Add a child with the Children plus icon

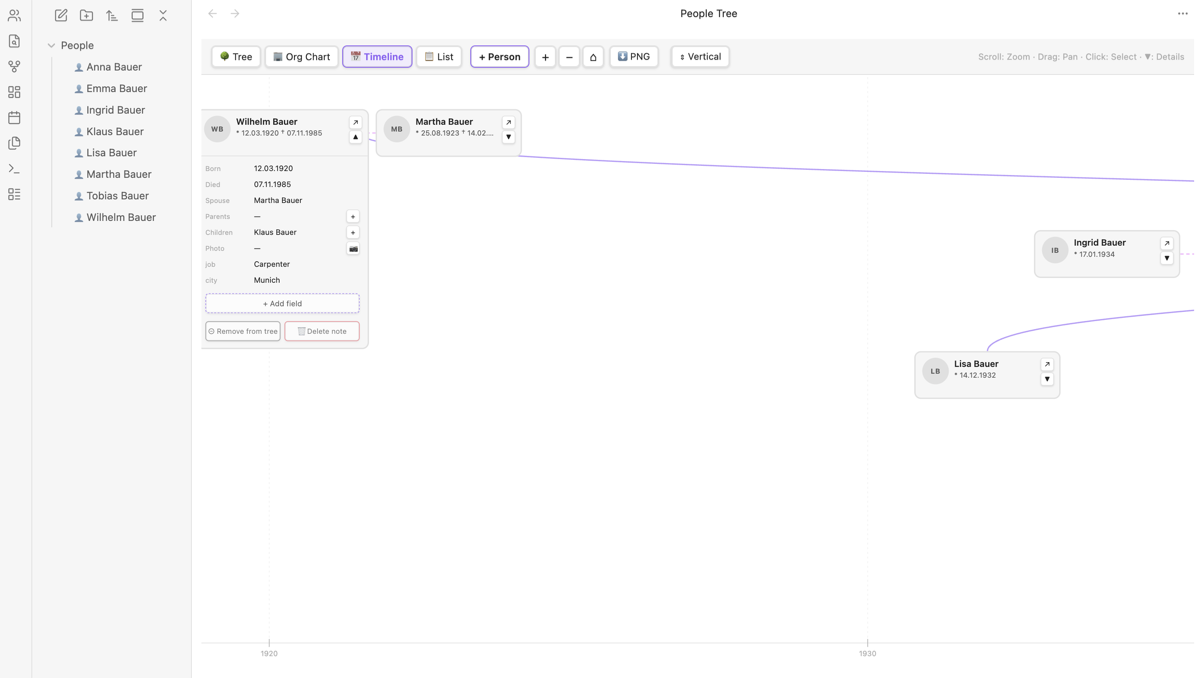(352, 232)
